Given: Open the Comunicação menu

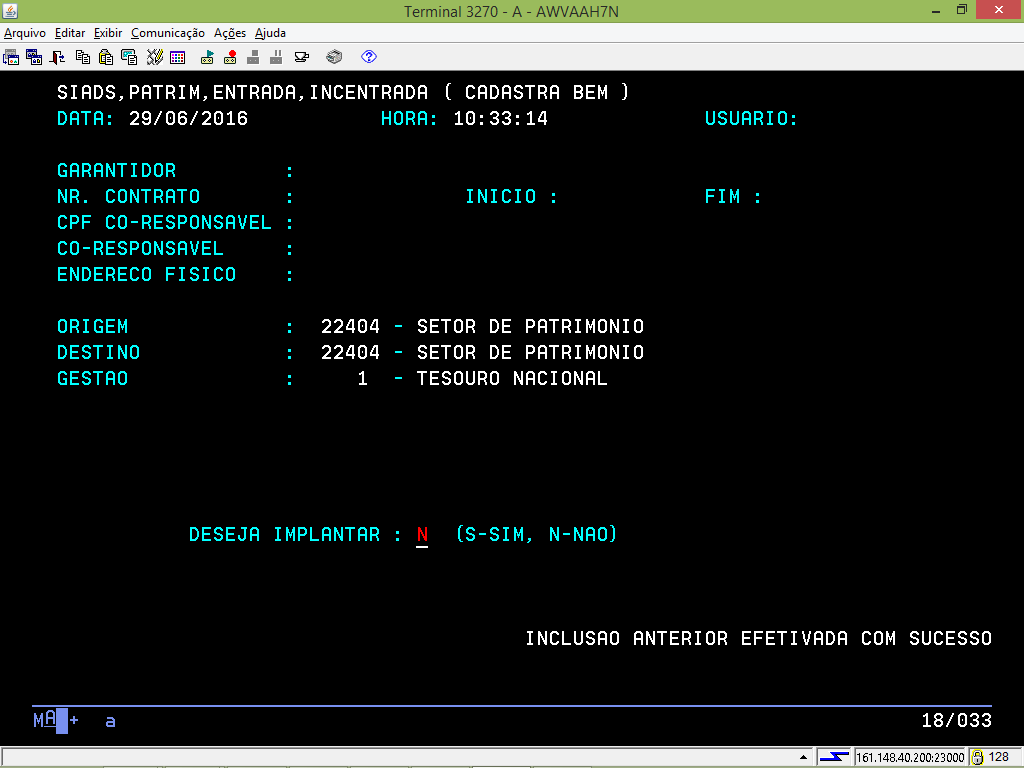Looking at the screenshot, I should point(168,33).
